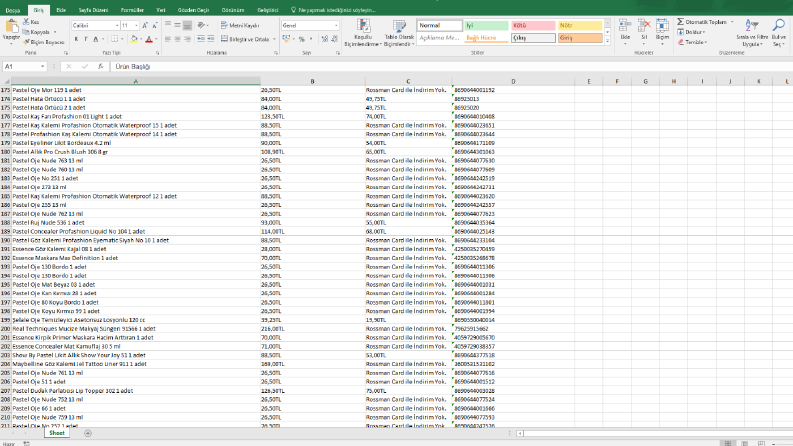Click the font color A icon

(149, 39)
